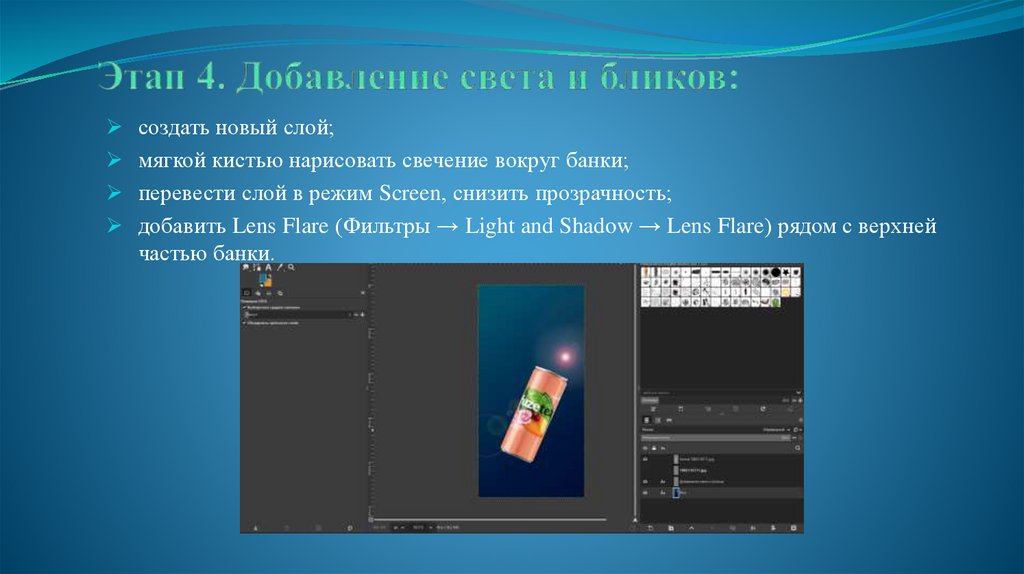Image resolution: width=1024 pixels, height=574 pixels.
Task: Create a new layer group button
Action: (x=671, y=528)
